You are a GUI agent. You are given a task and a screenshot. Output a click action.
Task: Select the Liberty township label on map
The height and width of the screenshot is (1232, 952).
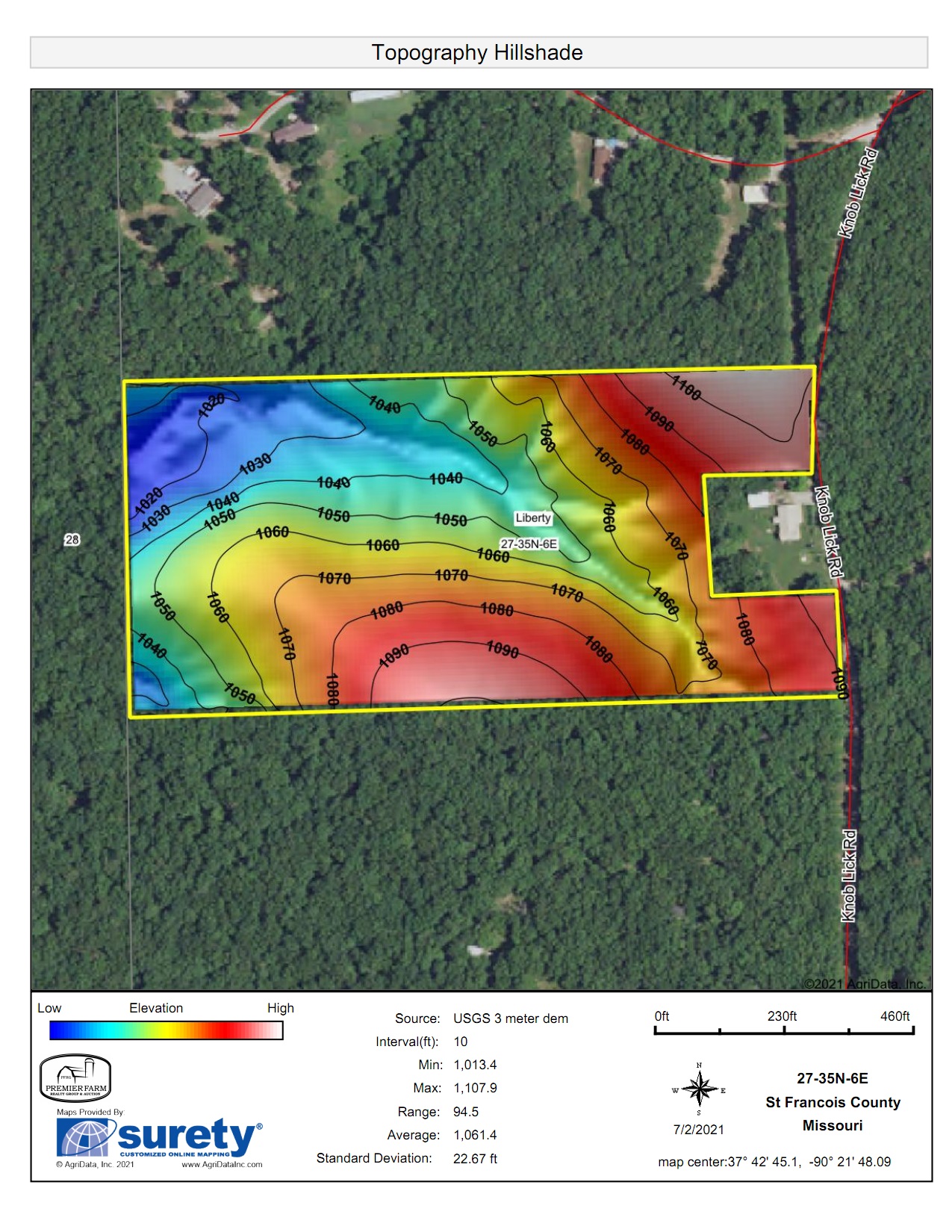tap(533, 517)
